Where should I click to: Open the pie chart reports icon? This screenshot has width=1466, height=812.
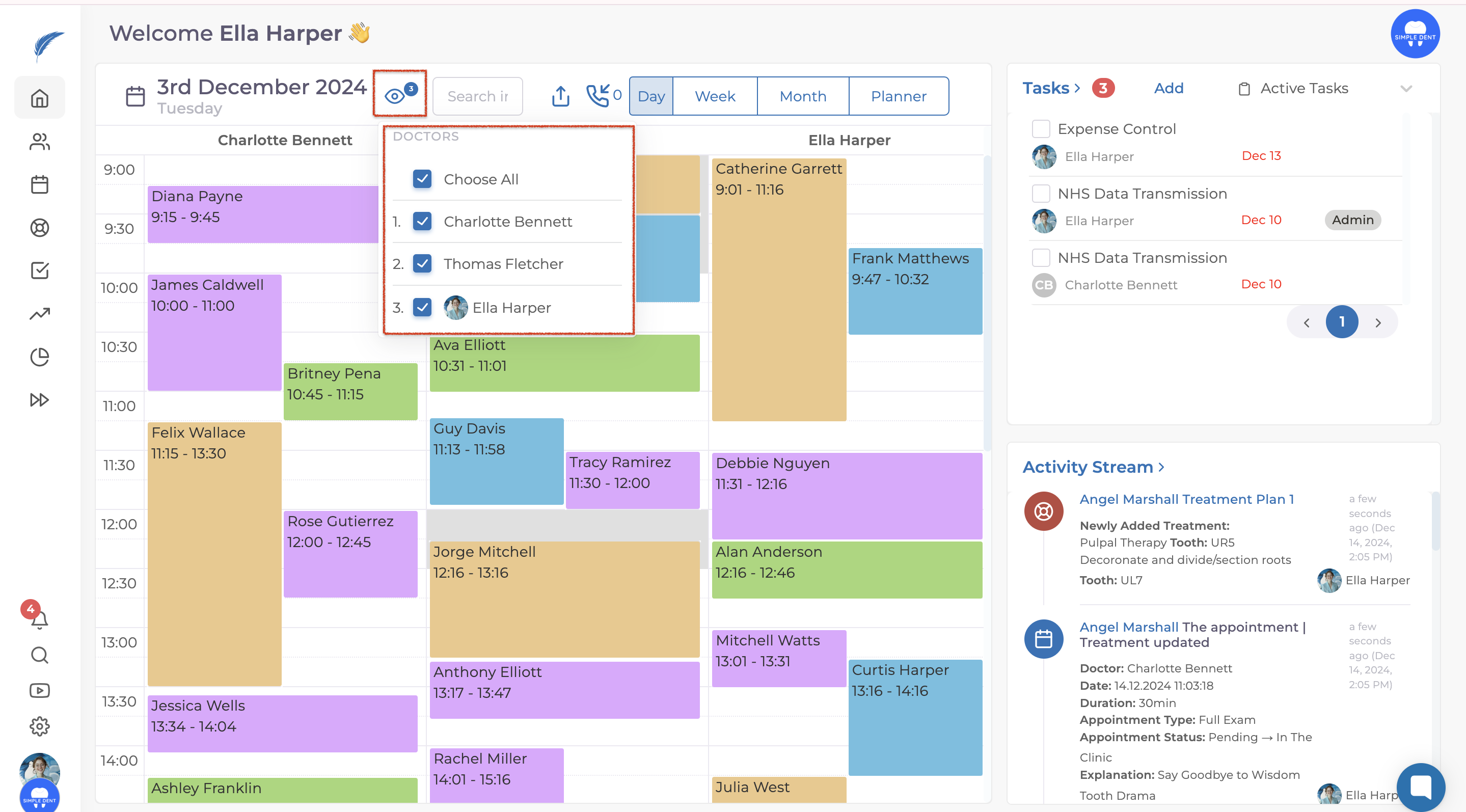pos(39,357)
